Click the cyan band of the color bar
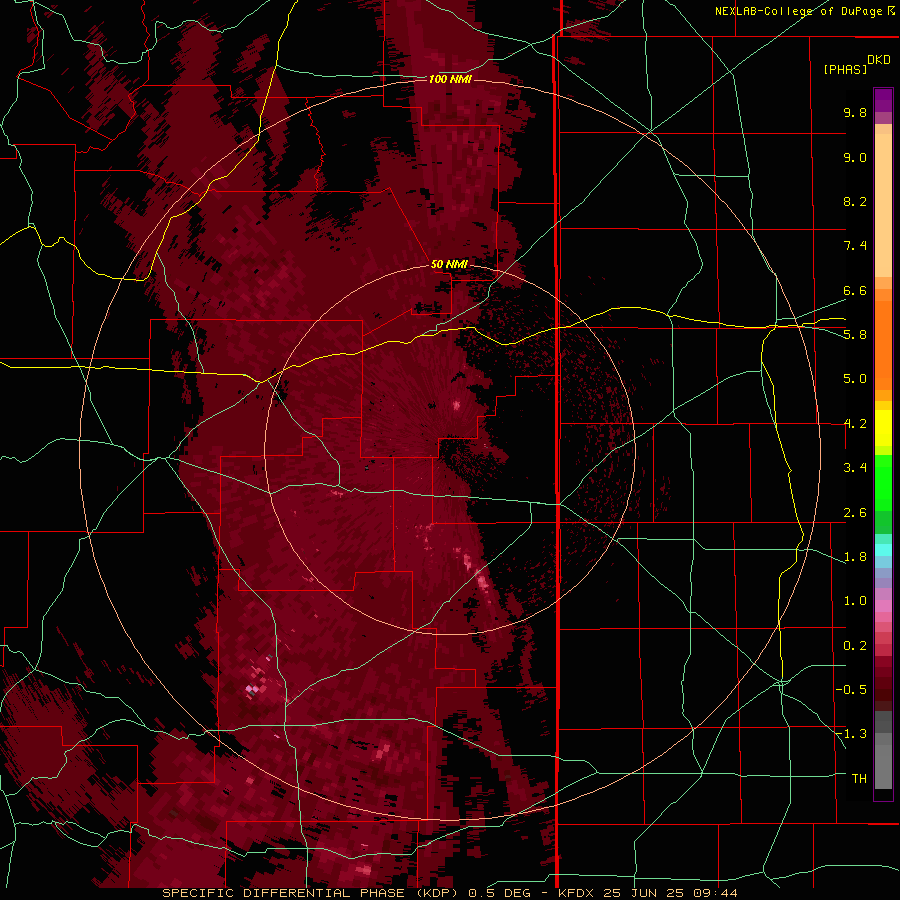Image resolution: width=900 pixels, height=900 pixels. click(883, 550)
